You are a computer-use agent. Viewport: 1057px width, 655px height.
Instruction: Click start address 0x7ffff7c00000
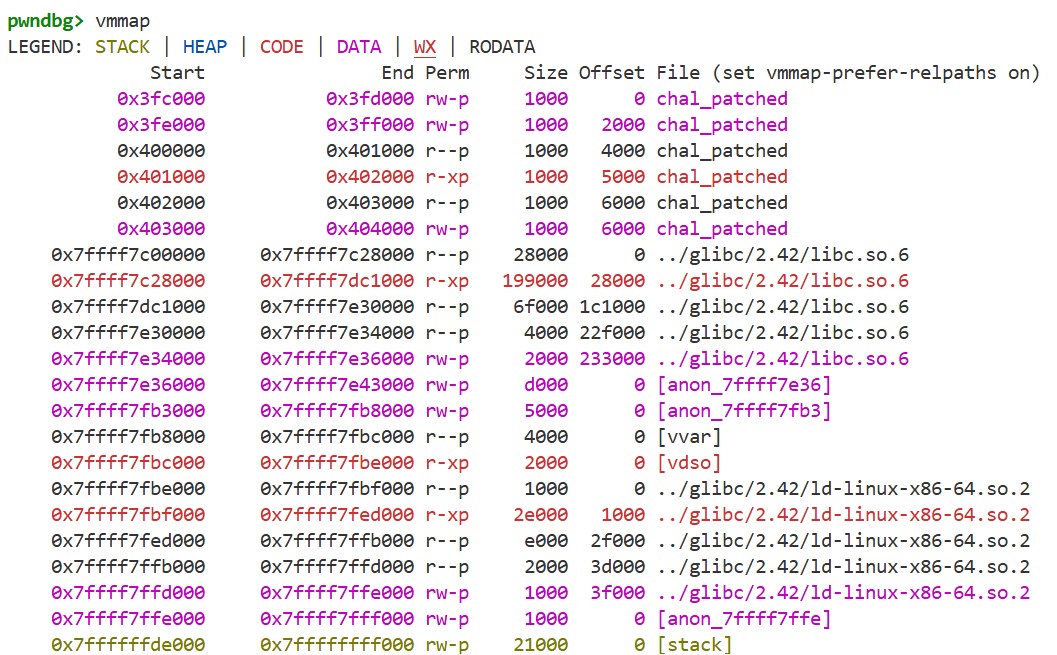click(128, 255)
